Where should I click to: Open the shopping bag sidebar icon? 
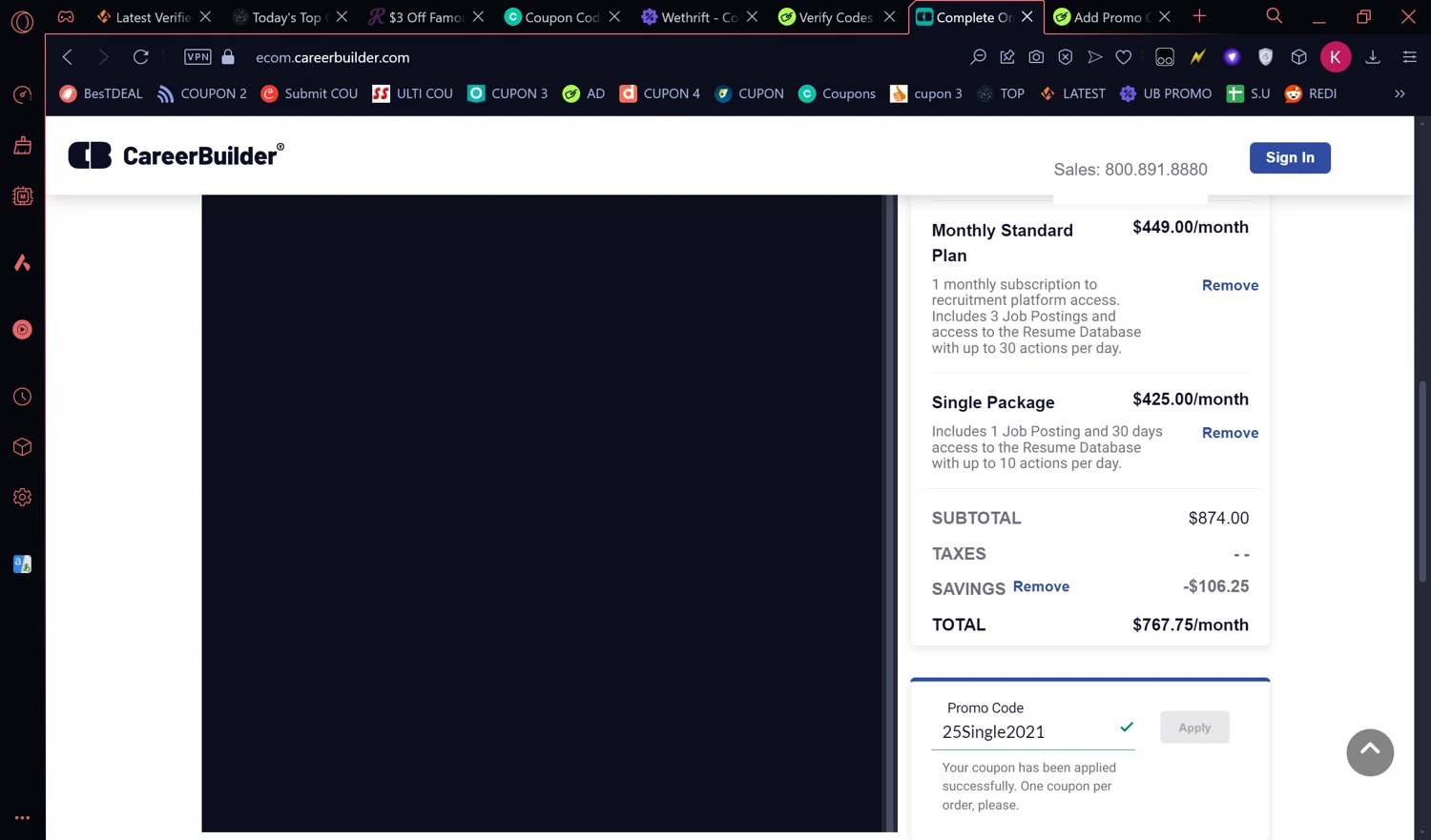tap(22, 146)
